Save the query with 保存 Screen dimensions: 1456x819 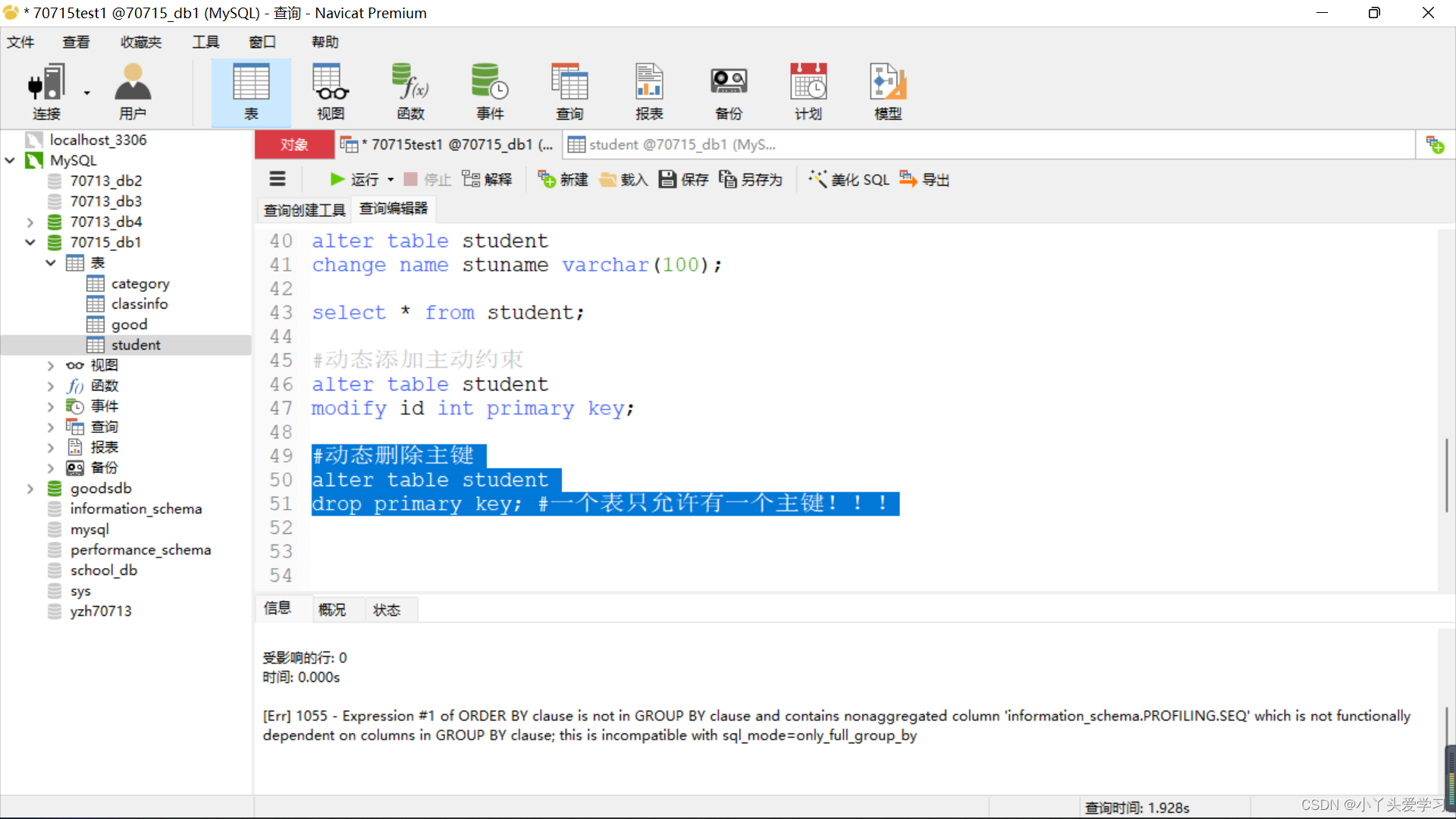683,180
